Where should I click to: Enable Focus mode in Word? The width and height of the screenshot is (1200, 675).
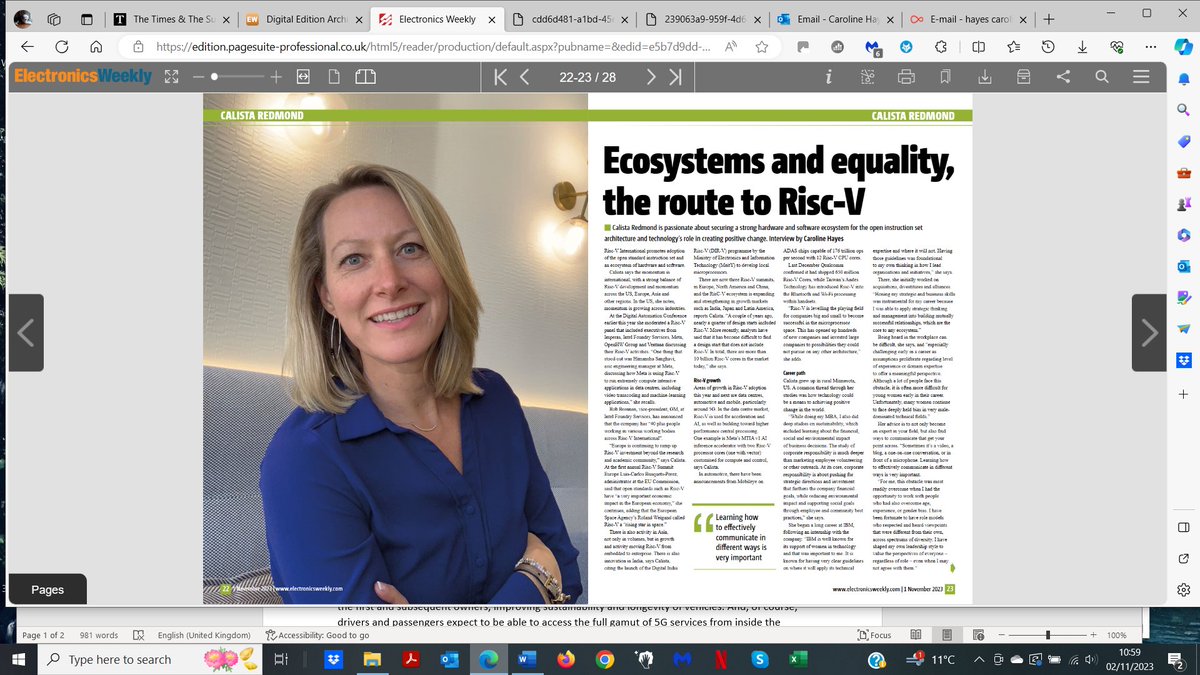point(872,635)
